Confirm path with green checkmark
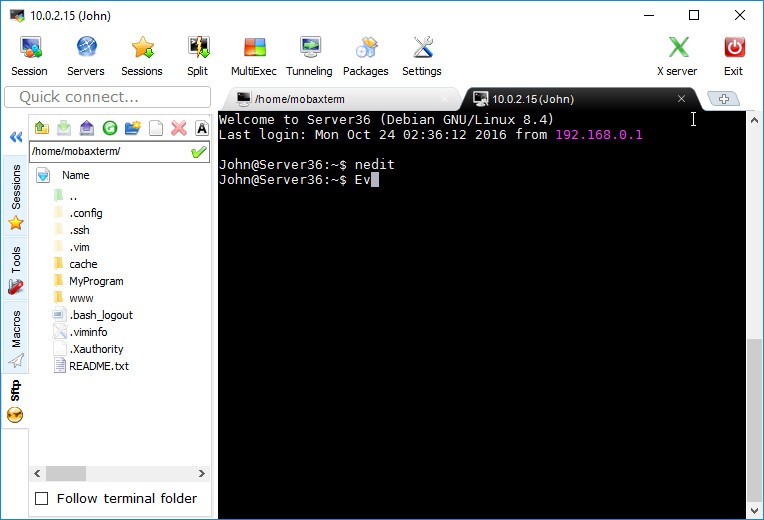Screen dimensions: 764x520 coord(199,152)
